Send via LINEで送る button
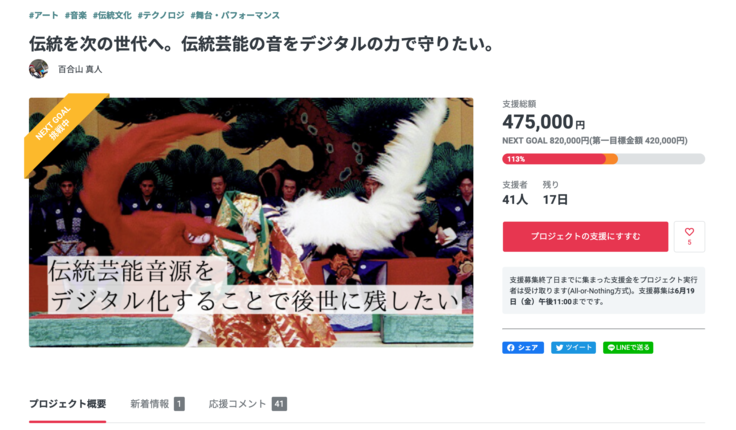This screenshot has width=736, height=430. pyautogui.click(x=628, y=347)
